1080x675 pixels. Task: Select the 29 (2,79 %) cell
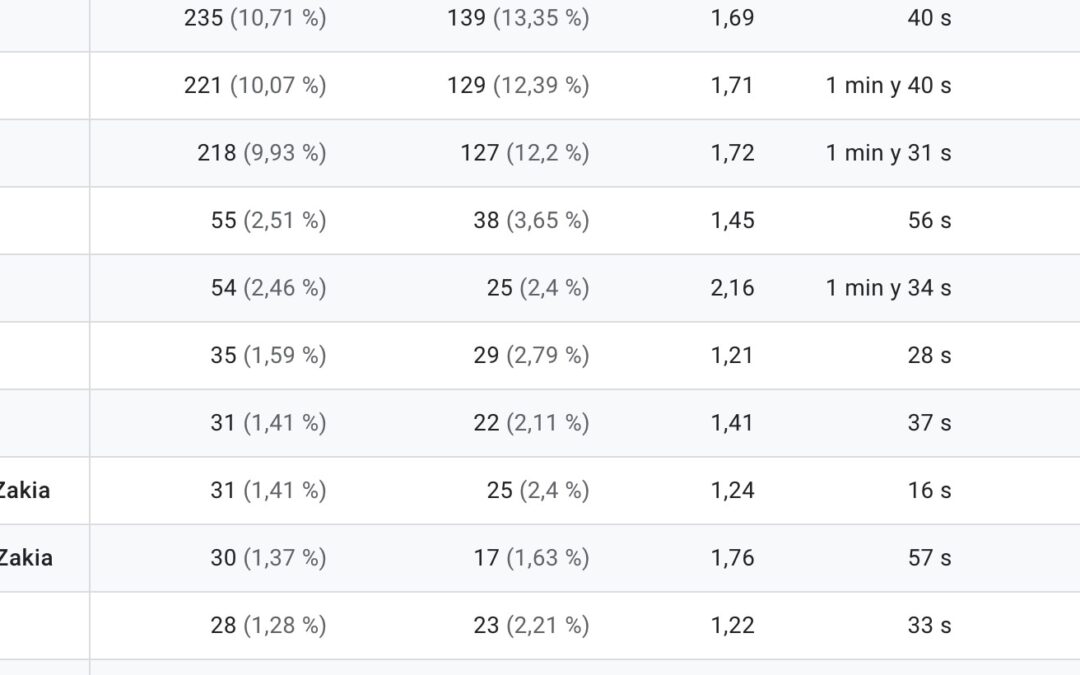[531, 355]
